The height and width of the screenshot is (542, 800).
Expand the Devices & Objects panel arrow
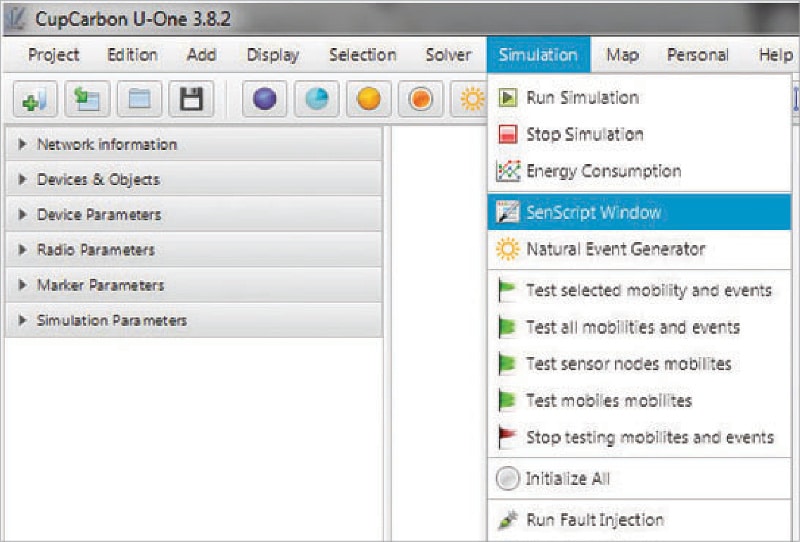pyautogui.click(x=22, y=180)
